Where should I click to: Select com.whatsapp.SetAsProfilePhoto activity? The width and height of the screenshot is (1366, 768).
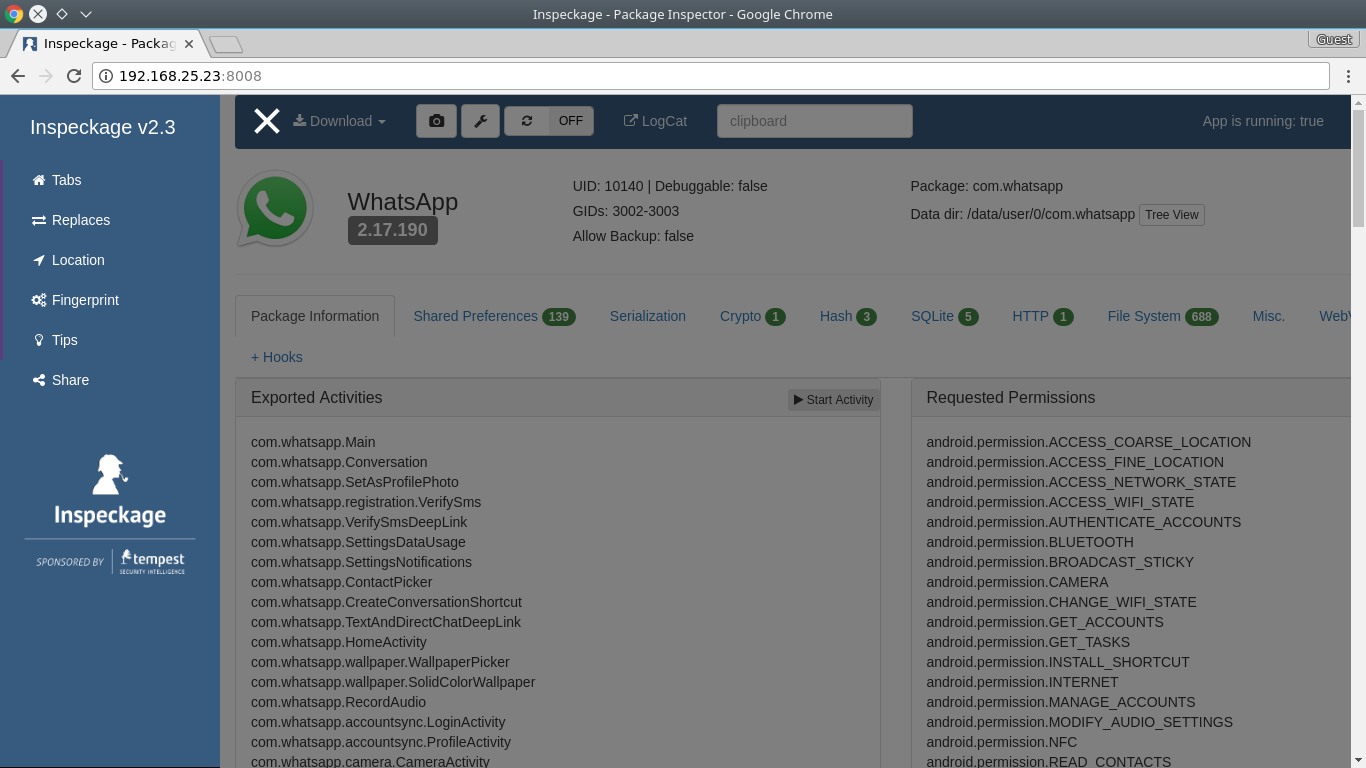[x=355, y=482]
